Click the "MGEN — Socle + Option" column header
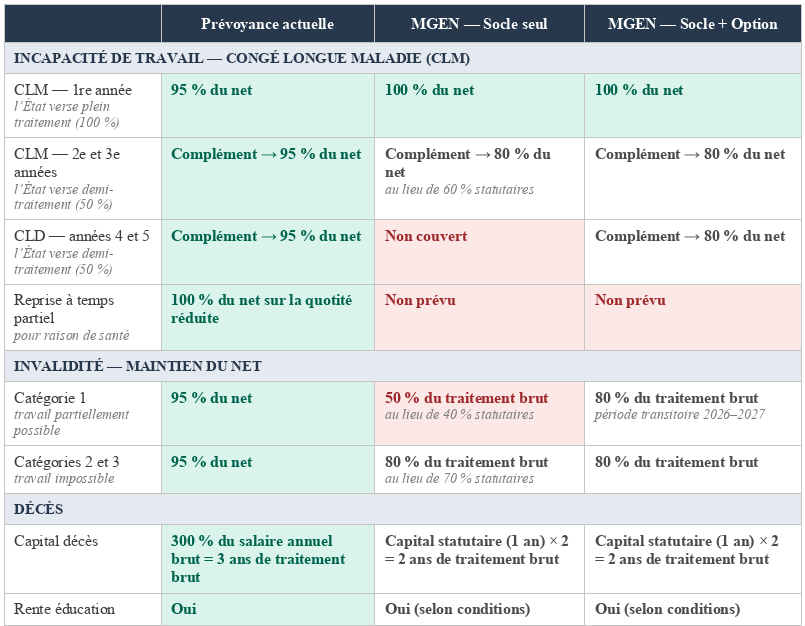805x626 pixels. pos(692,24)
